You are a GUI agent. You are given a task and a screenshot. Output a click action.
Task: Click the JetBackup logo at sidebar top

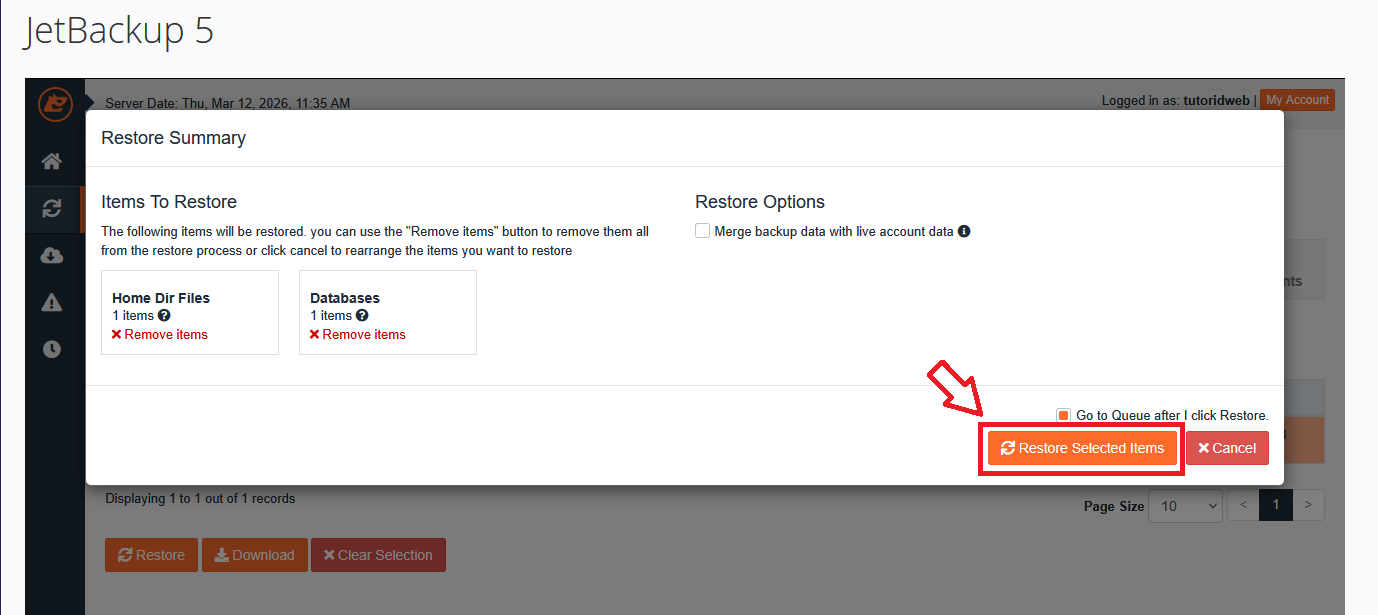coord(56,104)
